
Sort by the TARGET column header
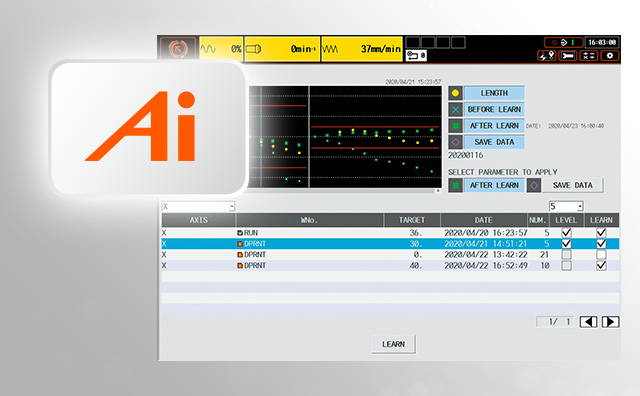pos(412,220)
